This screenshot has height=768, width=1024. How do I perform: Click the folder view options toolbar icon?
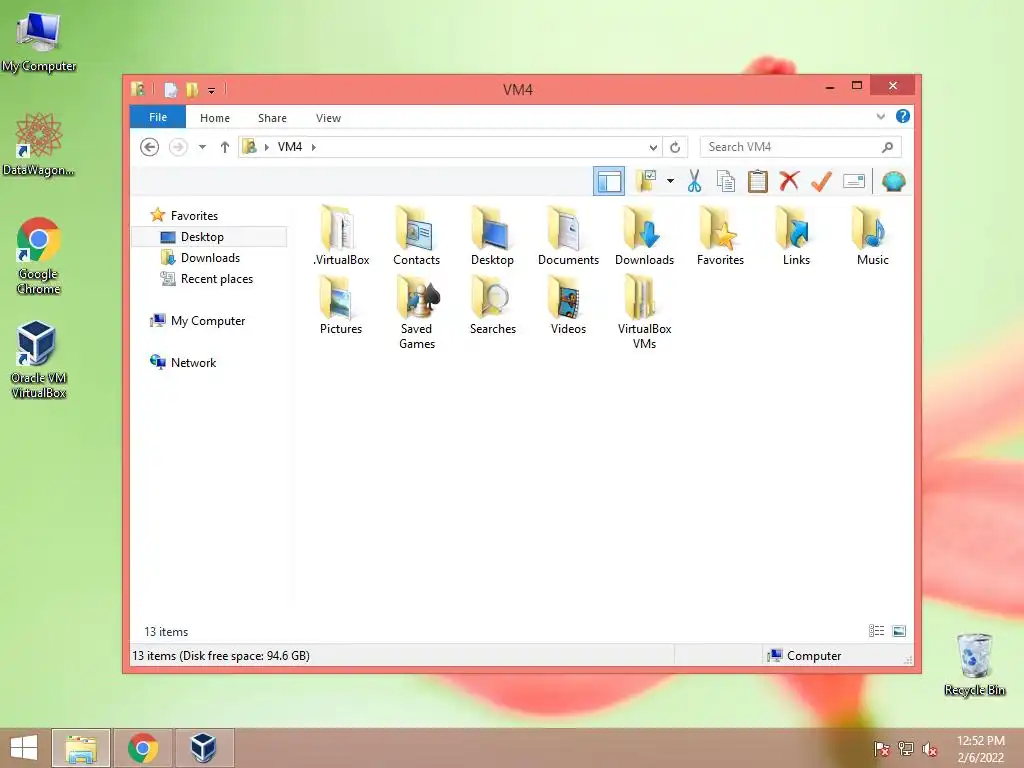647,181
